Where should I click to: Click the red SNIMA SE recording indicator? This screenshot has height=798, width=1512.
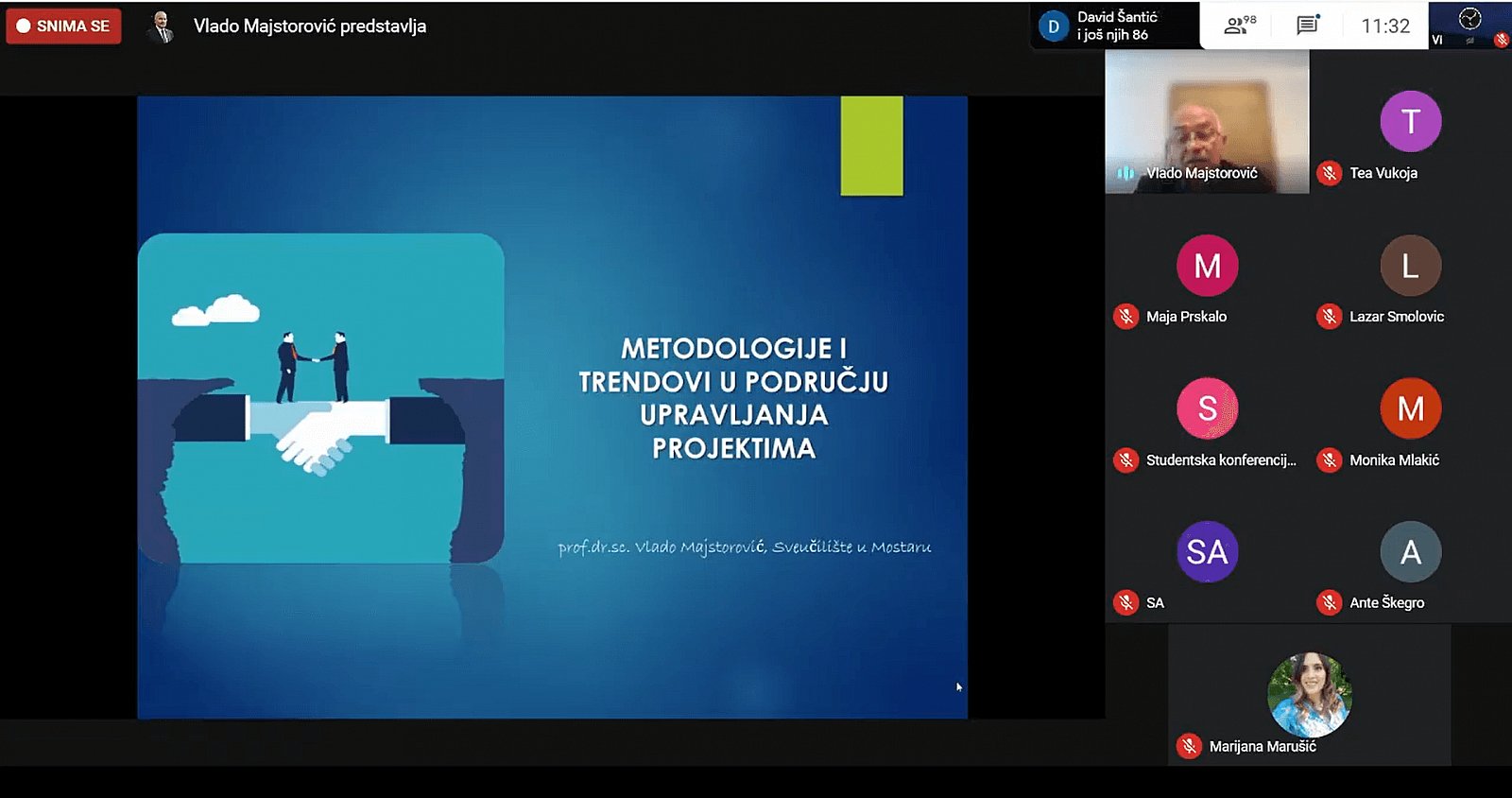pos(63,26)
